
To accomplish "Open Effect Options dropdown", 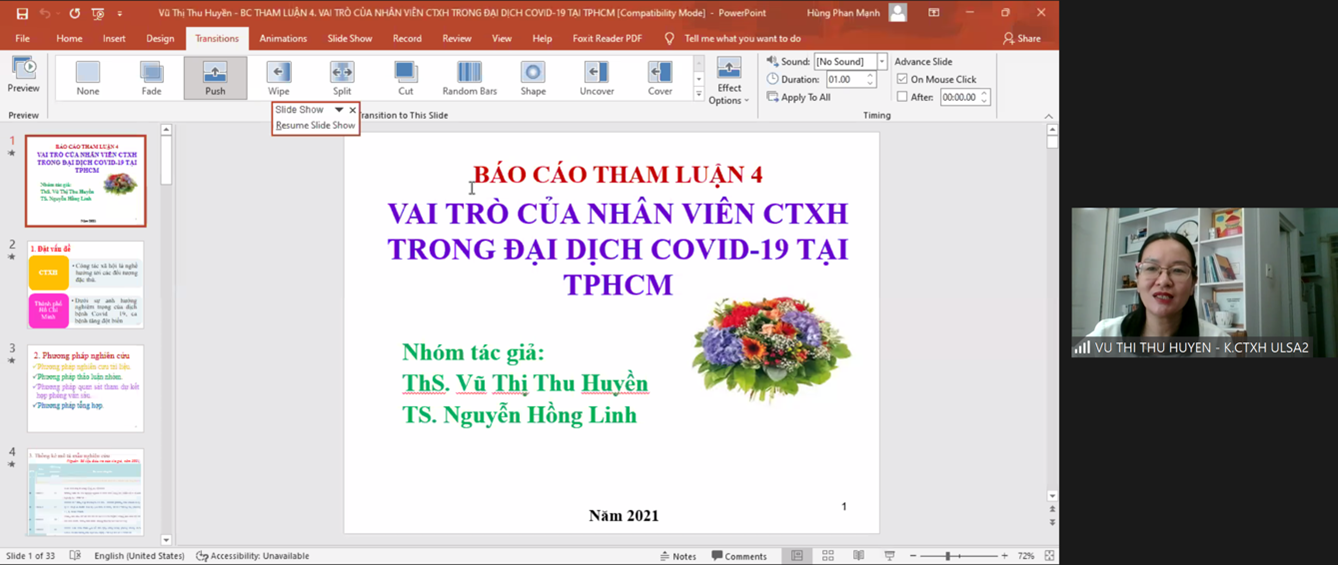I will point(728,81).
